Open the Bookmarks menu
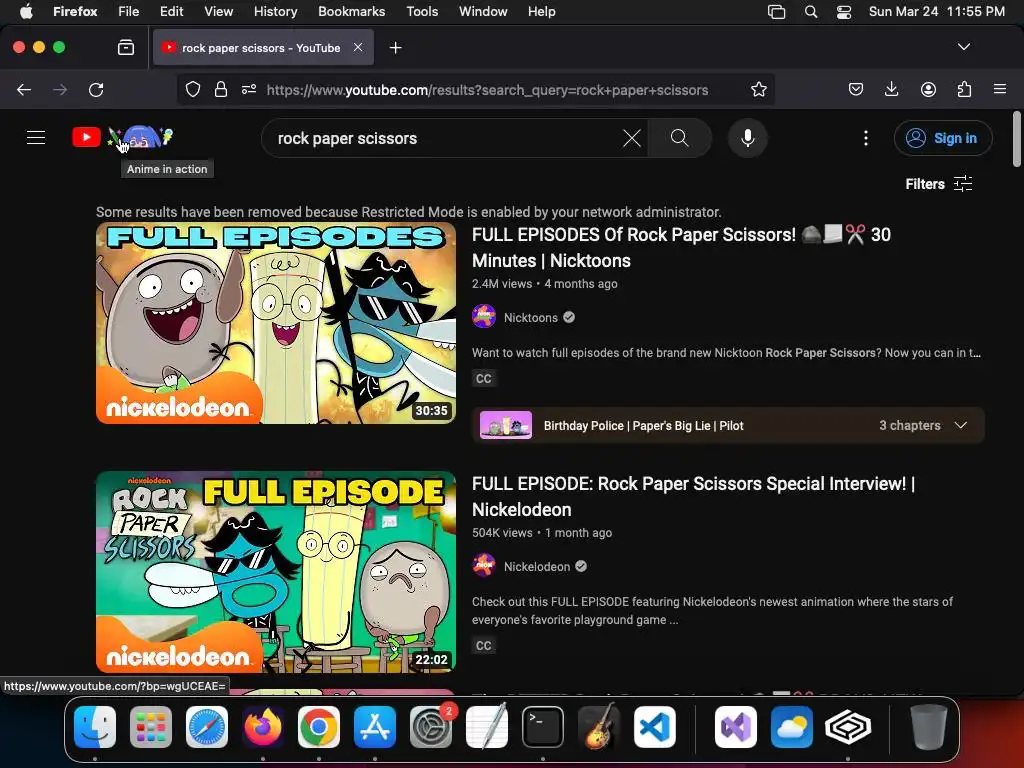The image size is (1024, 768). pos(351,12)
